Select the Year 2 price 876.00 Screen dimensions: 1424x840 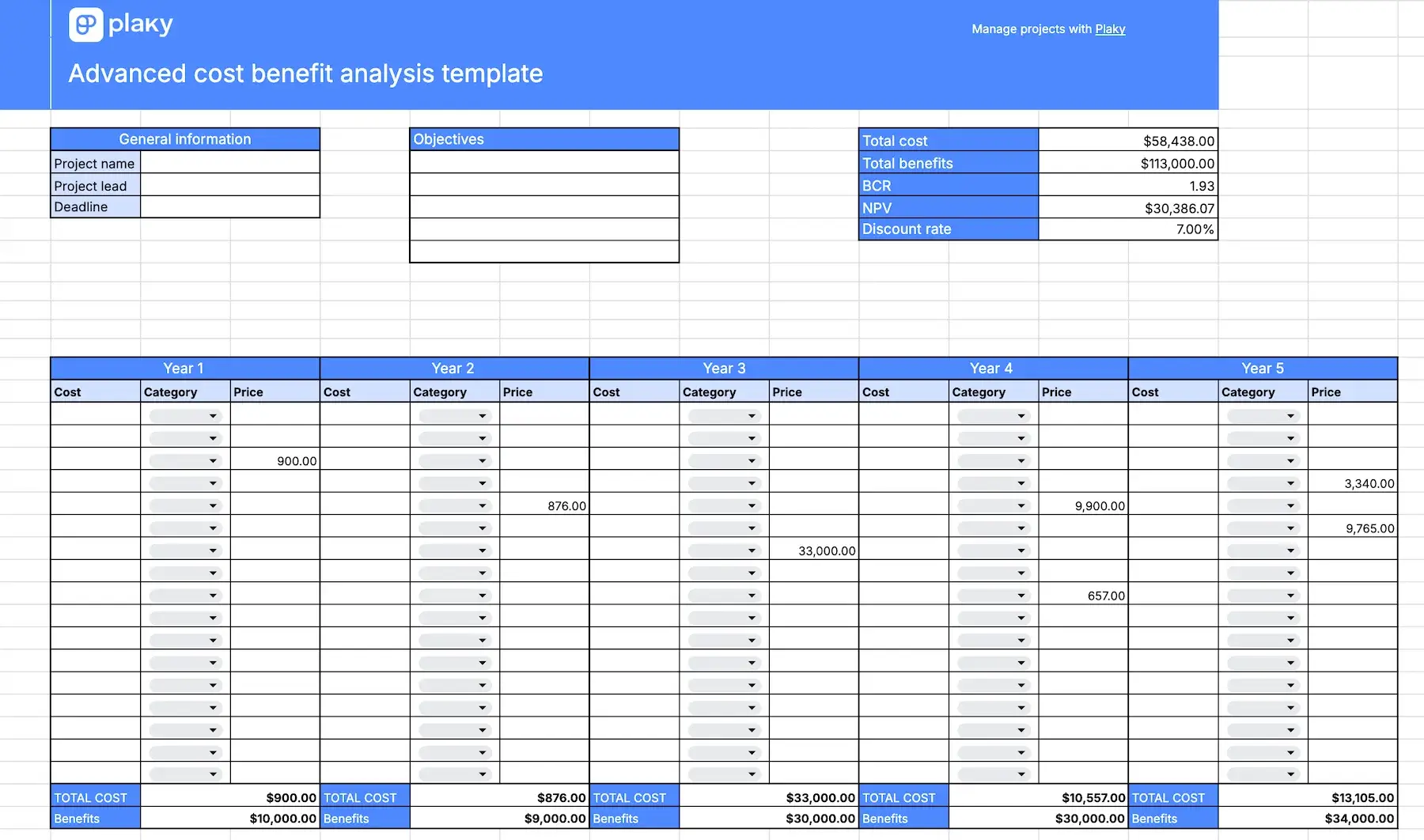pyautogui.click(x=544, y=505)
